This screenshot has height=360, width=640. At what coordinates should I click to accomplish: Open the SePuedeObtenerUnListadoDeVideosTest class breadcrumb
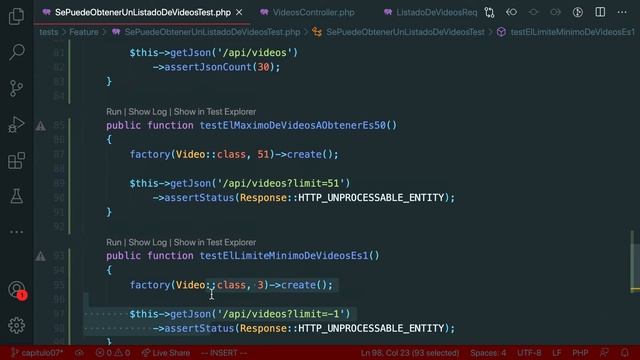pos(405,32)
